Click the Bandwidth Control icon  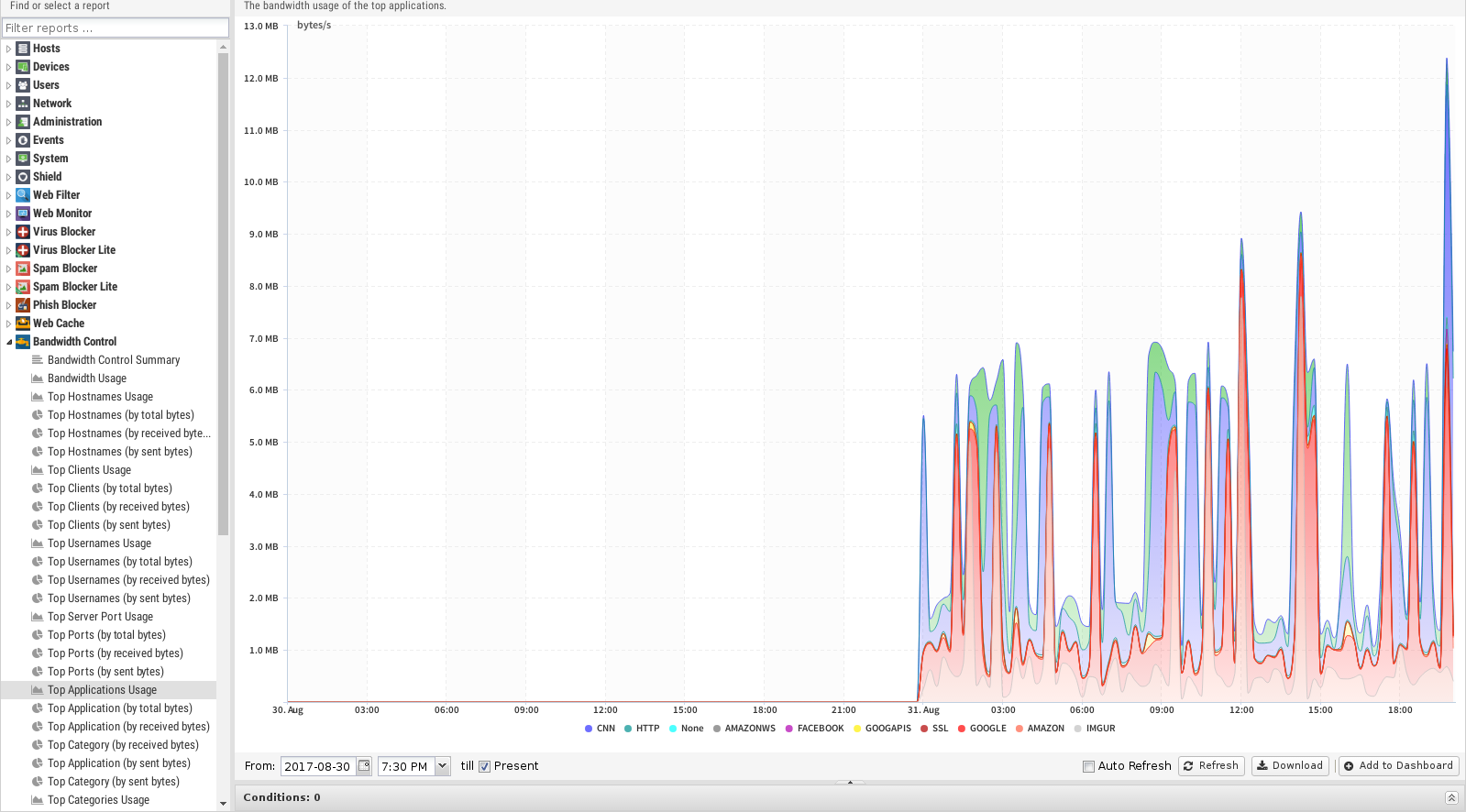[23, 342]
